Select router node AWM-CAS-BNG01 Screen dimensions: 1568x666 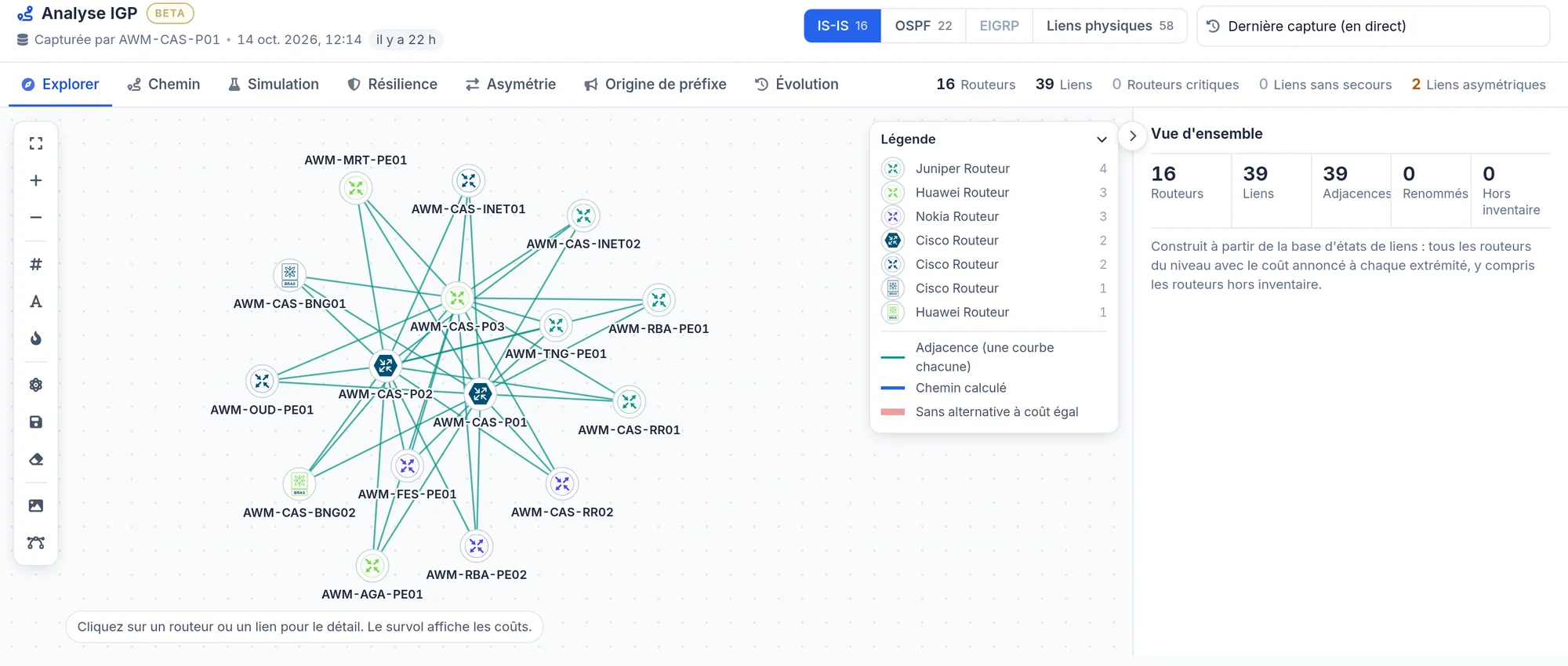point(290,275)
